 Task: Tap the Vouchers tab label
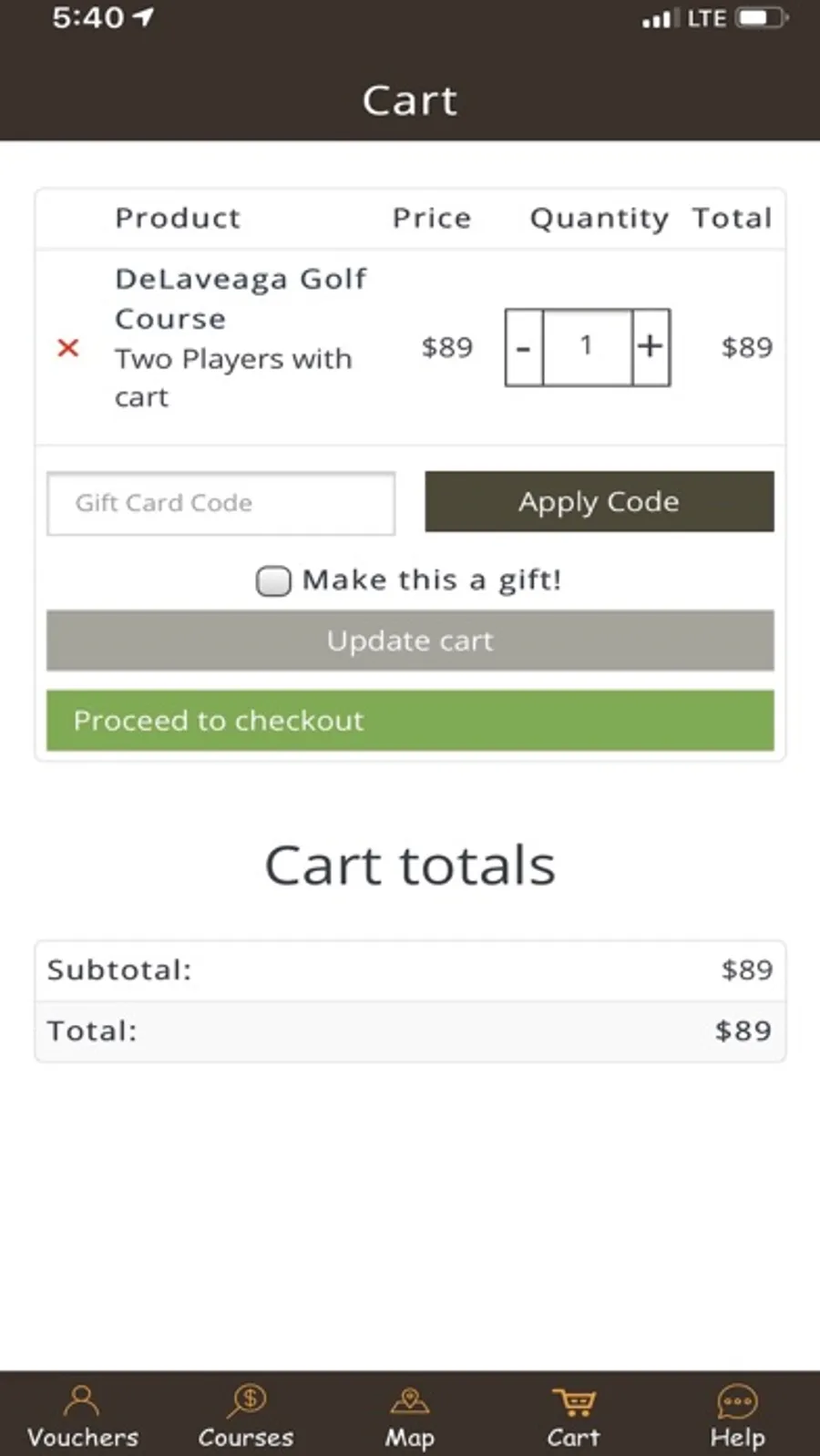(x=83, y=1438)
